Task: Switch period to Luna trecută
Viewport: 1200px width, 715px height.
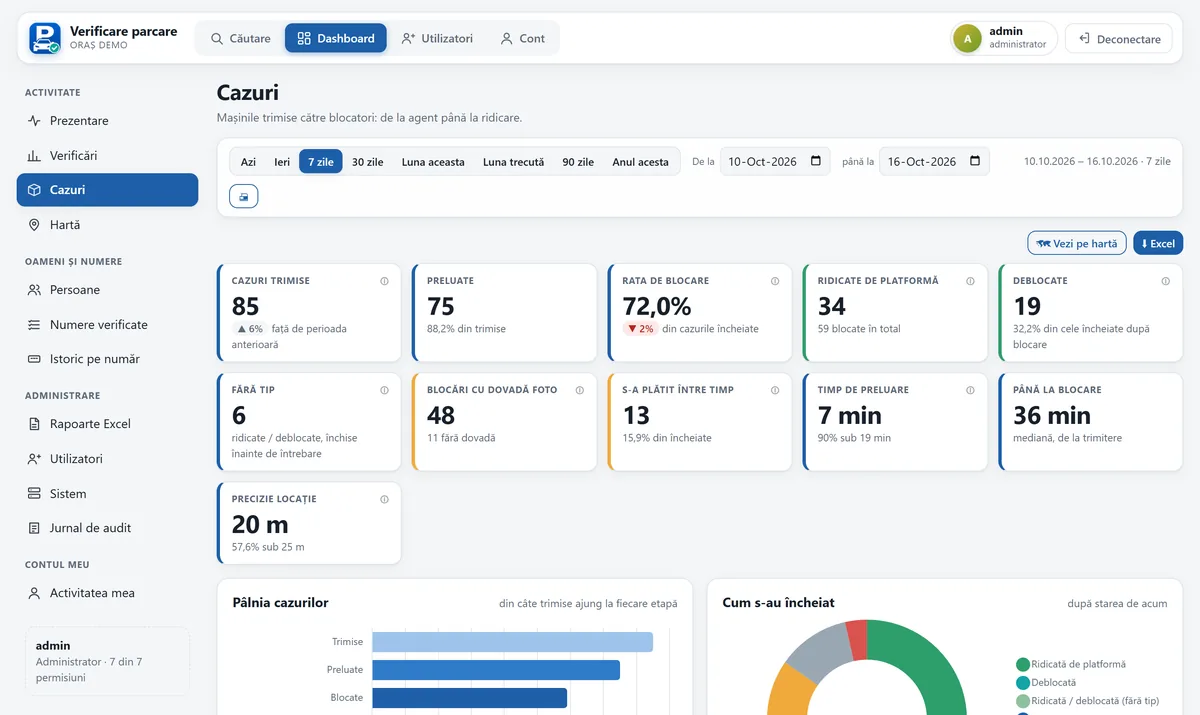Action: coord(514,162)
